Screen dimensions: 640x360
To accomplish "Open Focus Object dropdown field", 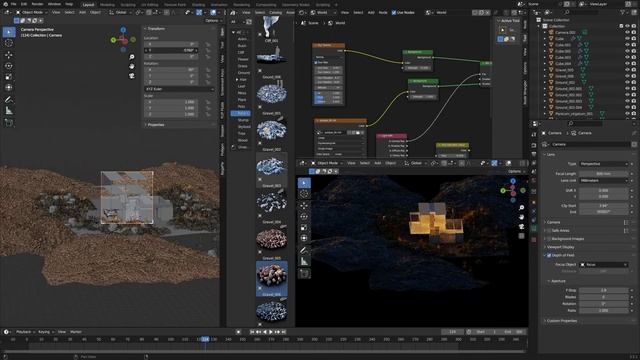I will point(603,264).
